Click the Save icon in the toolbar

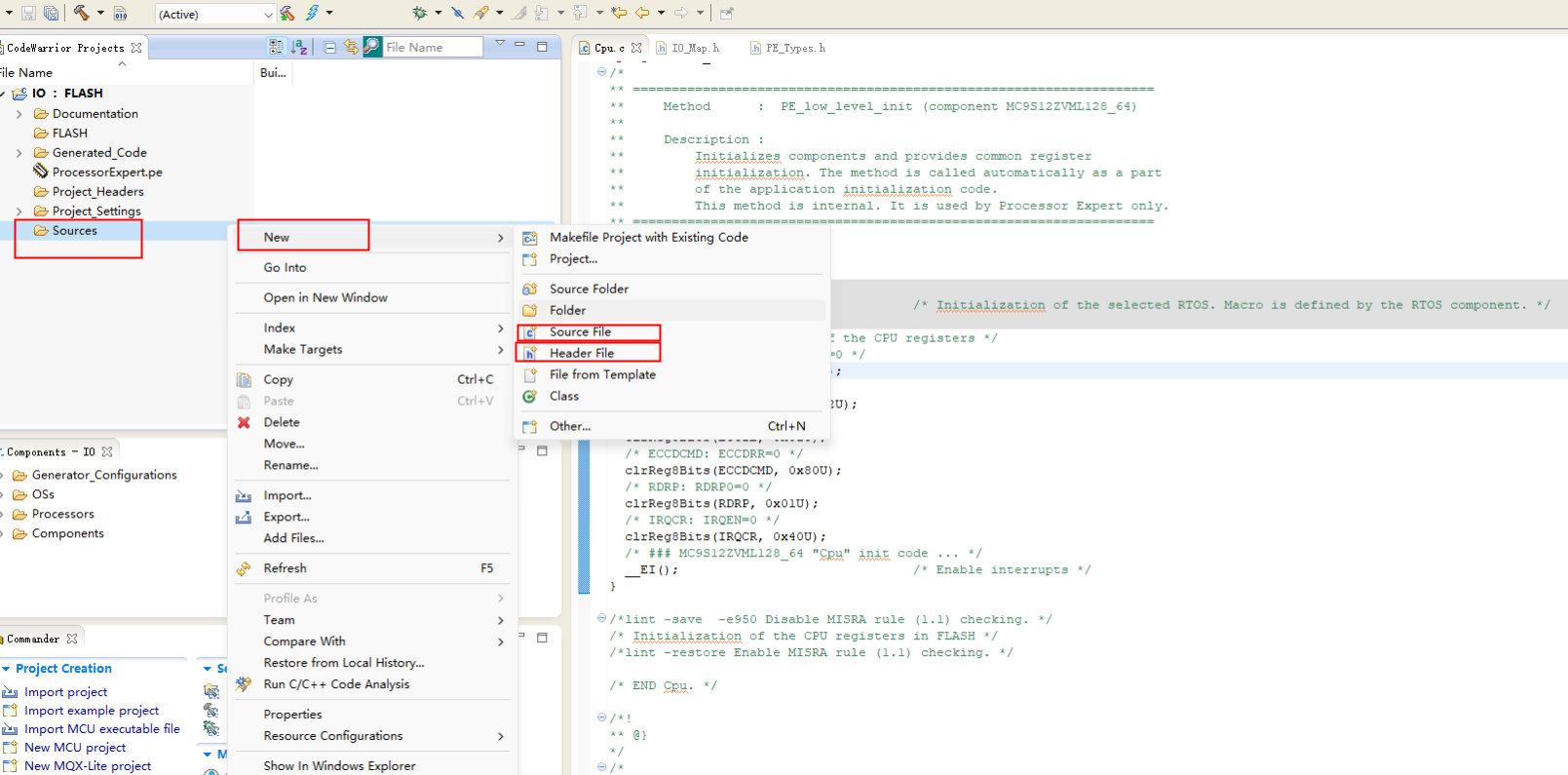[x=28, y=14]
